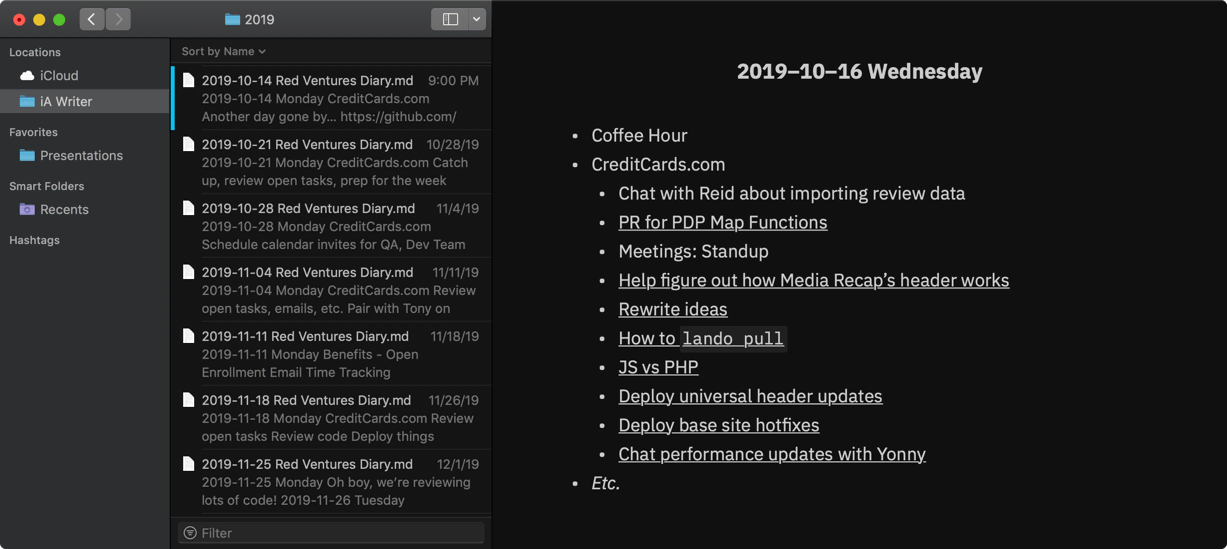Open the Presentations favorite folder
Screen dimensions: 1227x549
(x=84, y=155)
